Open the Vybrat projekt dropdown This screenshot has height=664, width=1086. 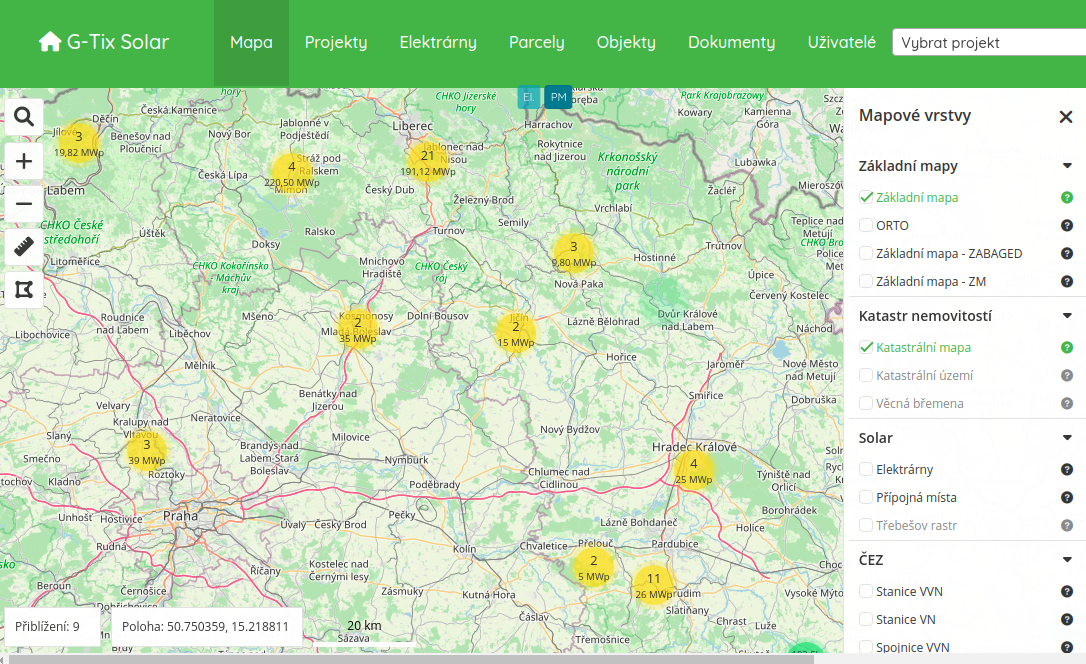pyautogui.click(x=989, y=42)
